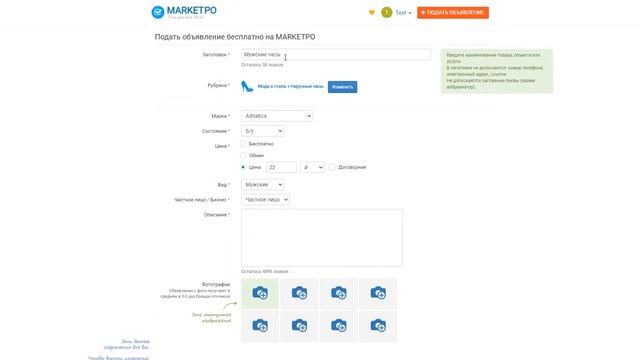Add a photo in the fourth top-row slot
This screenshot has width=640, height=360.
(378, 293)
